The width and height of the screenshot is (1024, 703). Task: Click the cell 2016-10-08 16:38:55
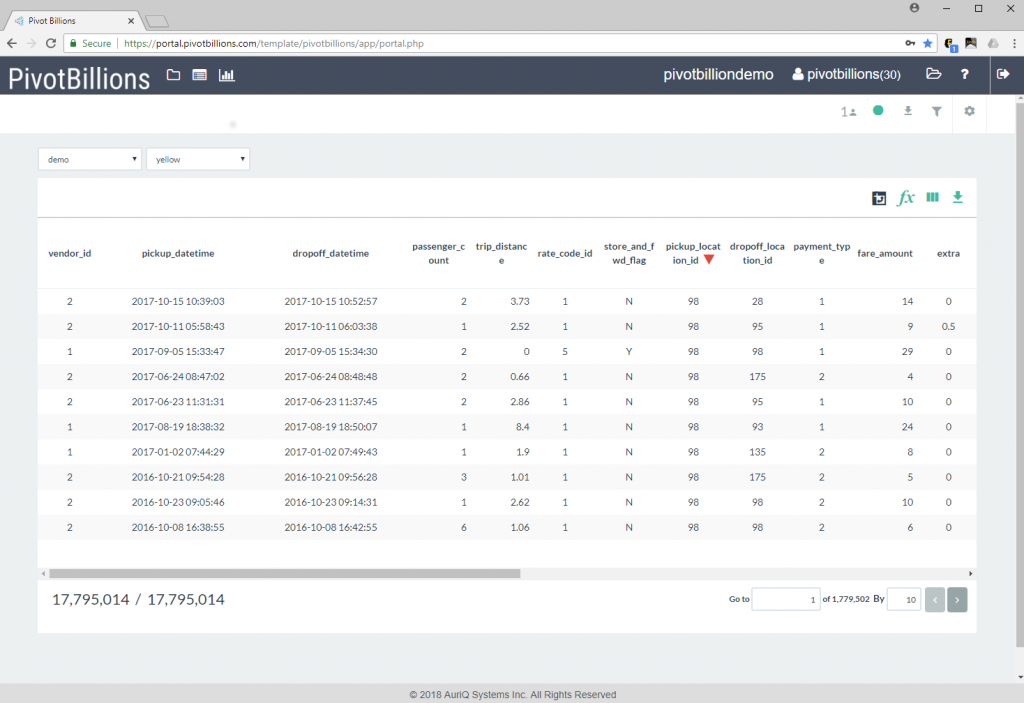(178, 527)
